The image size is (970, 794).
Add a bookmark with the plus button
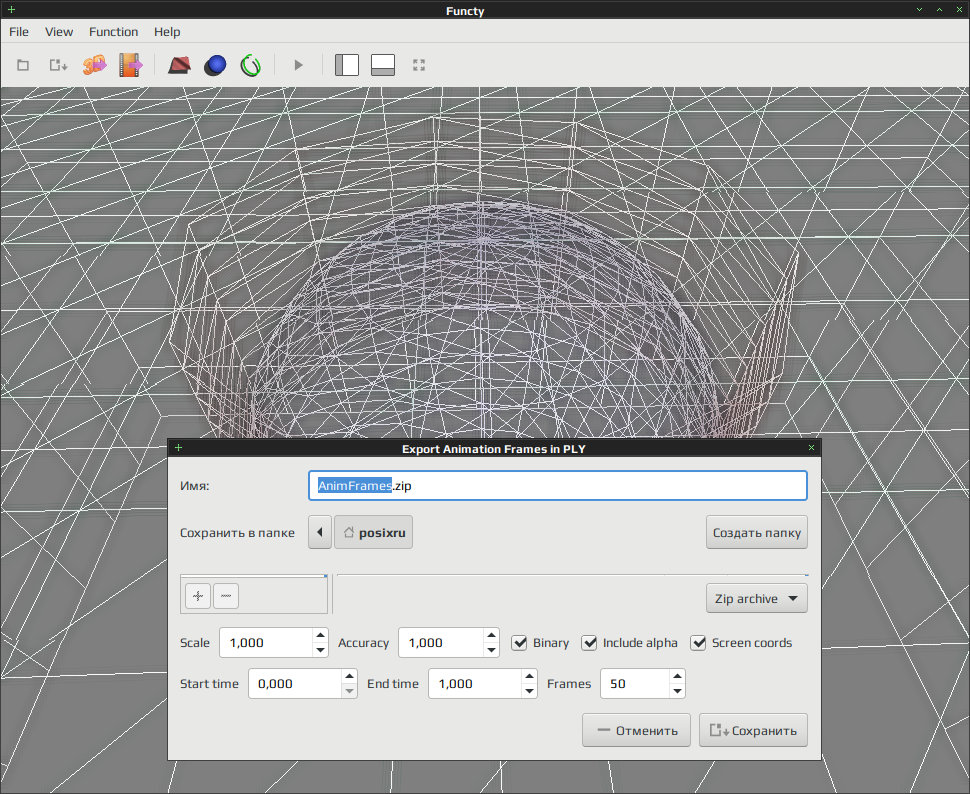pos(198,596)
